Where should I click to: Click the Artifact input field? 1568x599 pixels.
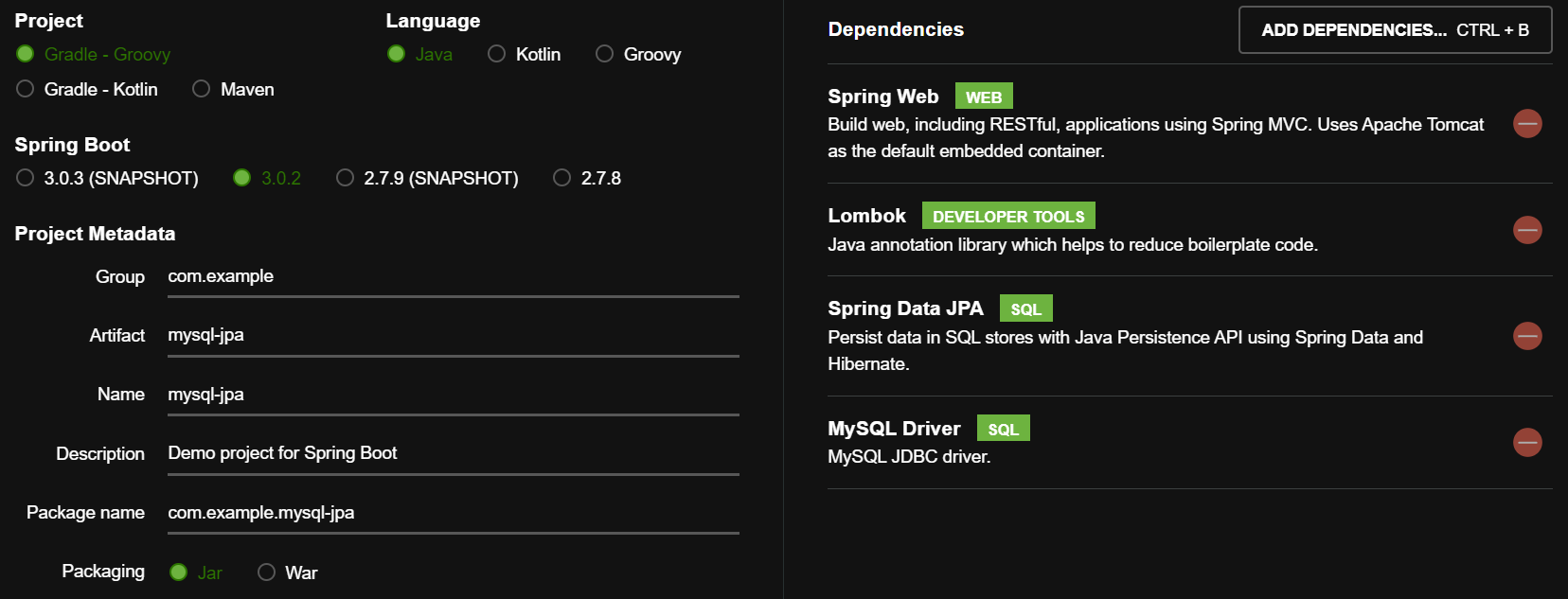click(454, 336)
